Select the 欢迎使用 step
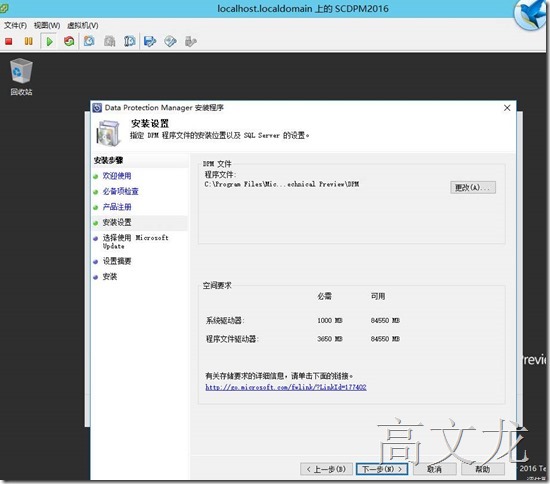 [117, 176]
